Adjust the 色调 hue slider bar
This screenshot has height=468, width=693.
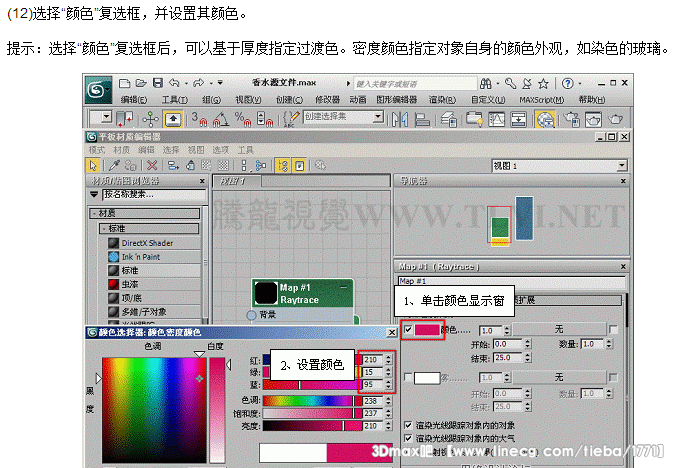(x=312, y=401)
